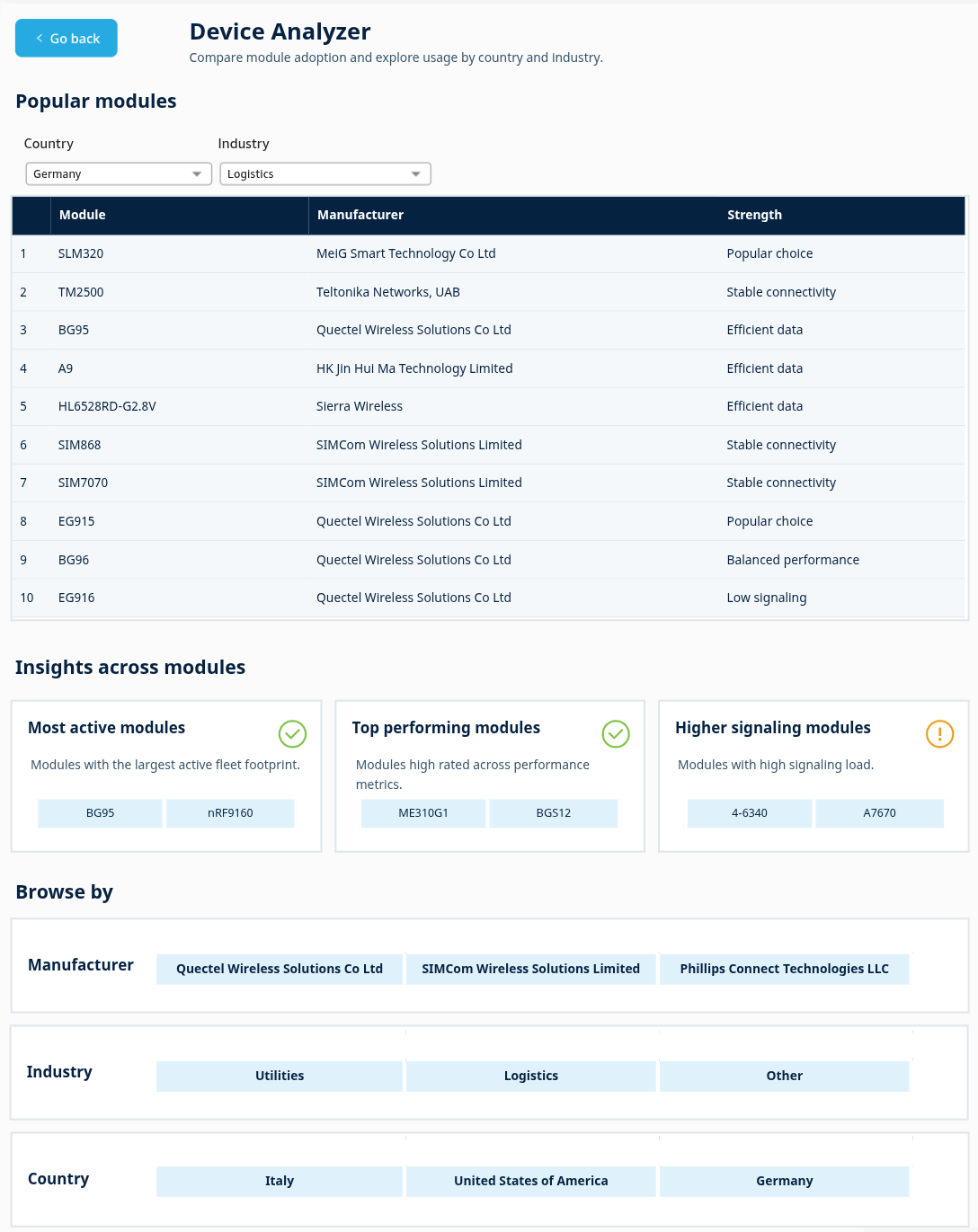Viewport: 978px width, 1232px height.
Task: Go back using the blue button
Action: click(x=67, y=38)
